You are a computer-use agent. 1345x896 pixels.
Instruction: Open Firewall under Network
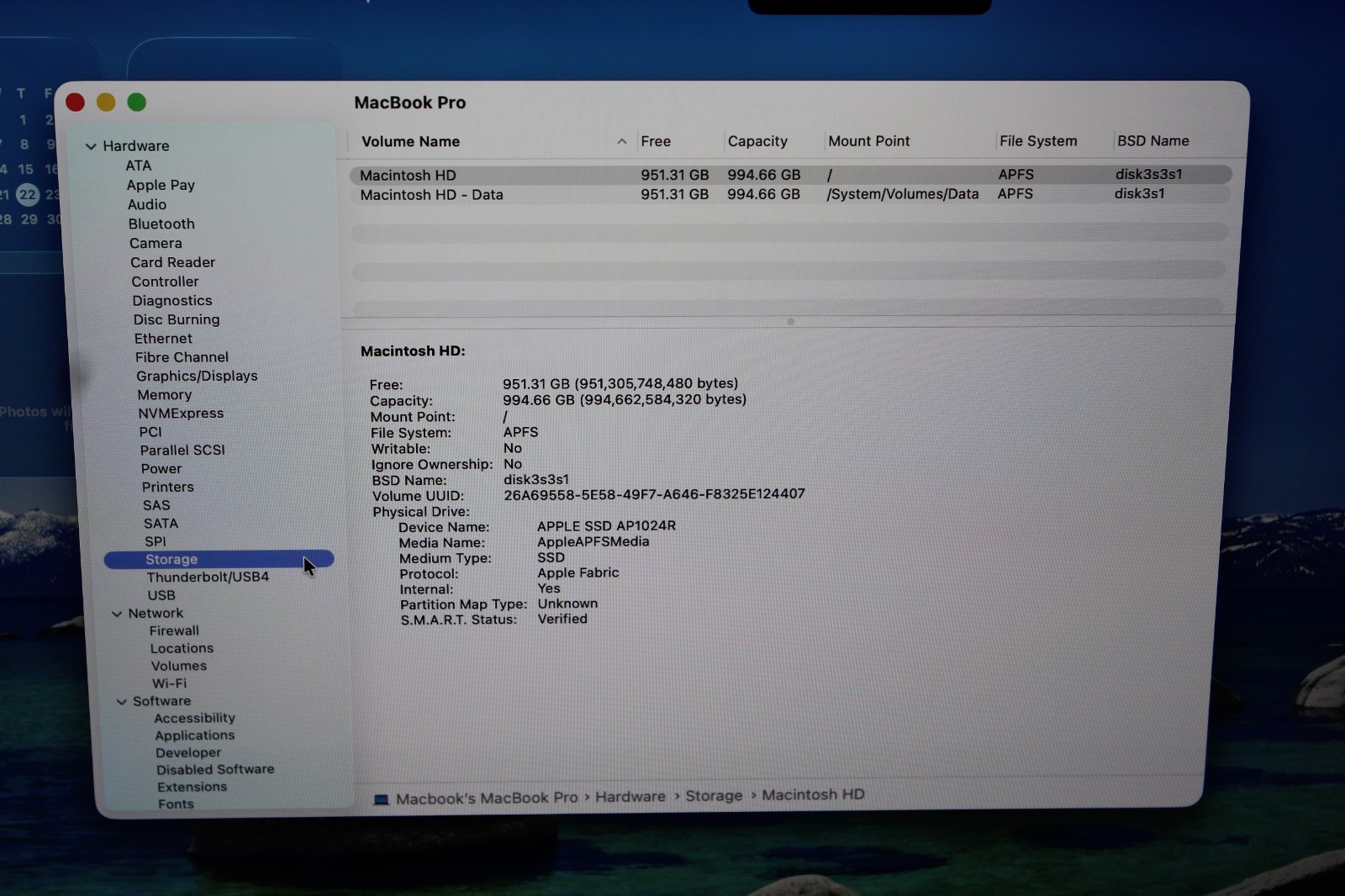coord(174,630)
